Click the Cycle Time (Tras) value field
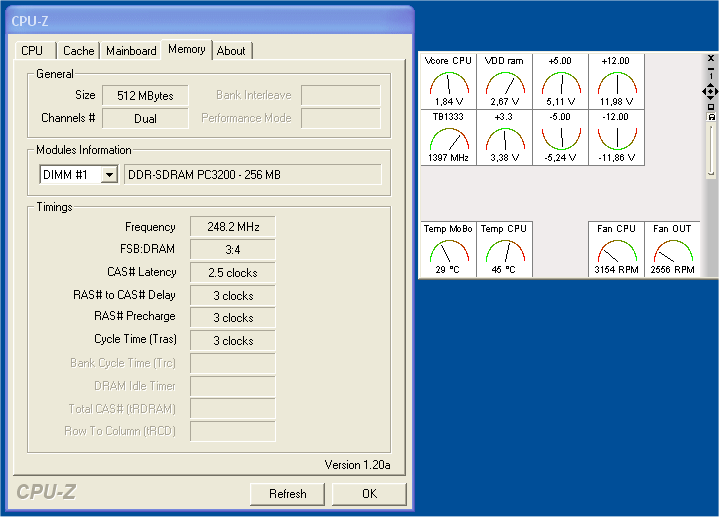Image resolution: width=719 pixels, height=517 pixels. pos(233,340)
